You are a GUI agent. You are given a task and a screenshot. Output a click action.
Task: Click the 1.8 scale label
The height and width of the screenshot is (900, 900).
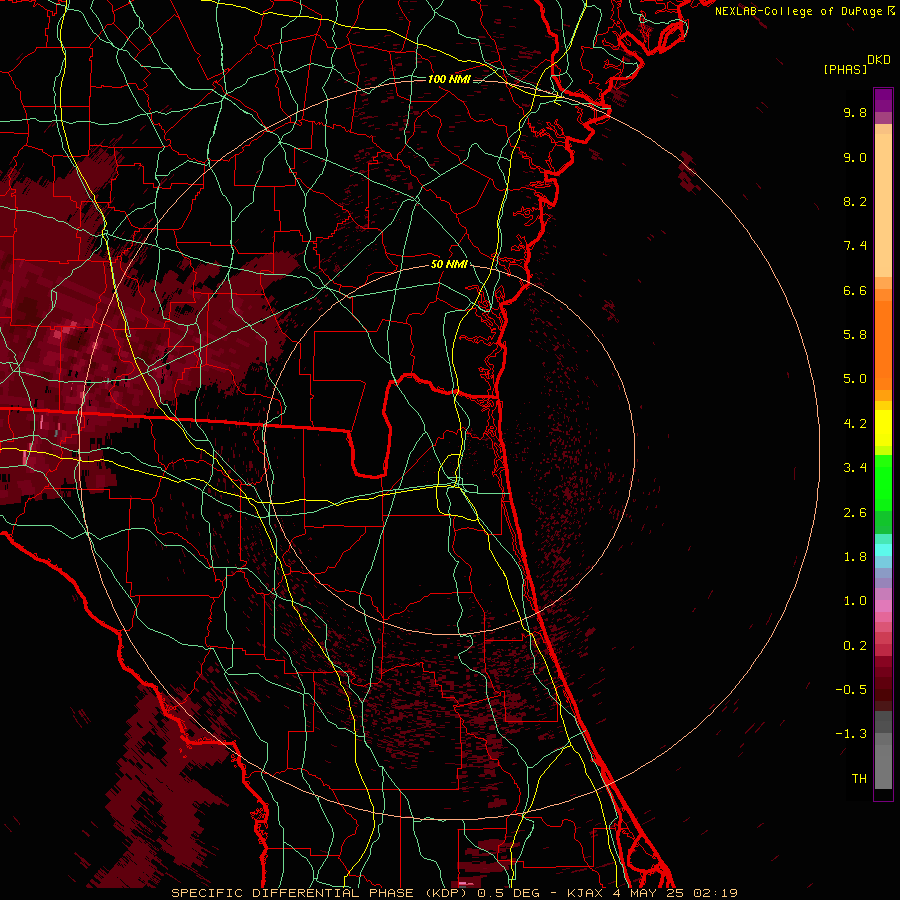click(855, 557)
